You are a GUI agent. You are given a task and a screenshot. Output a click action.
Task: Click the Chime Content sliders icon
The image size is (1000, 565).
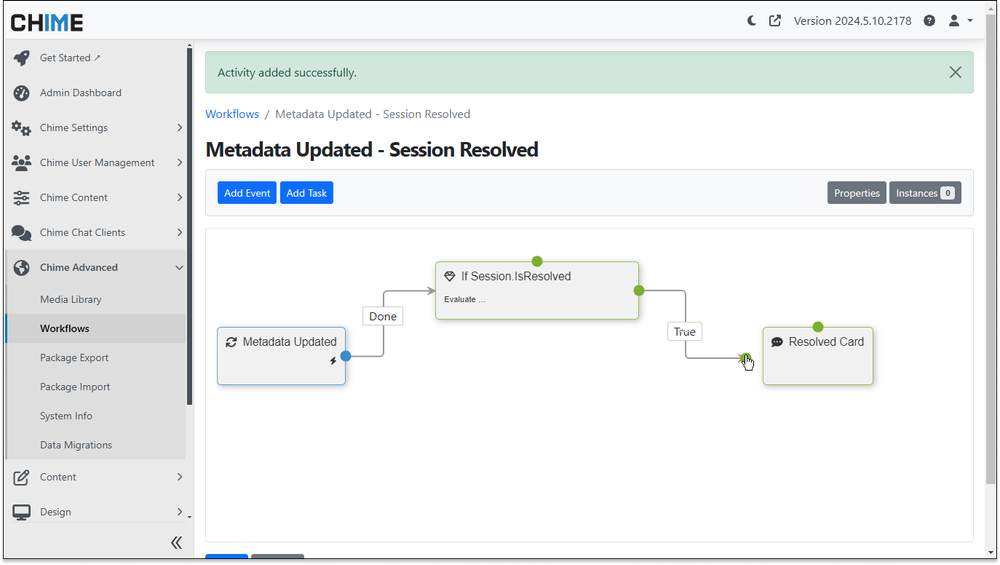(22, 198)
